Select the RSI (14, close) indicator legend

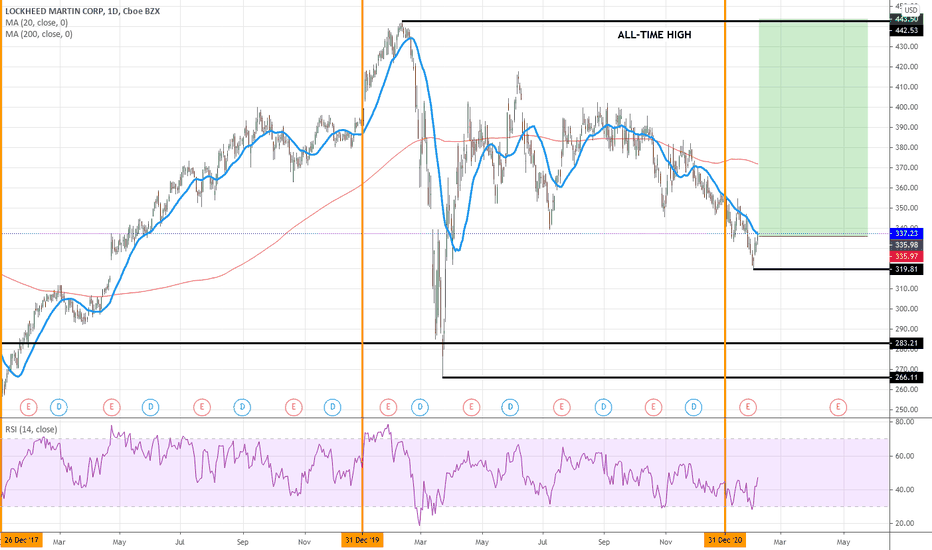[x=31, y=429]
